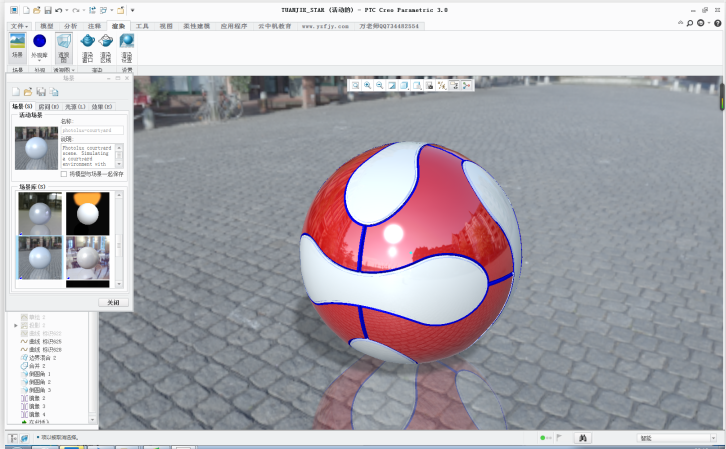Click the Close window icon in quick access toolbar
726x449 pixels.
(121, 10)
